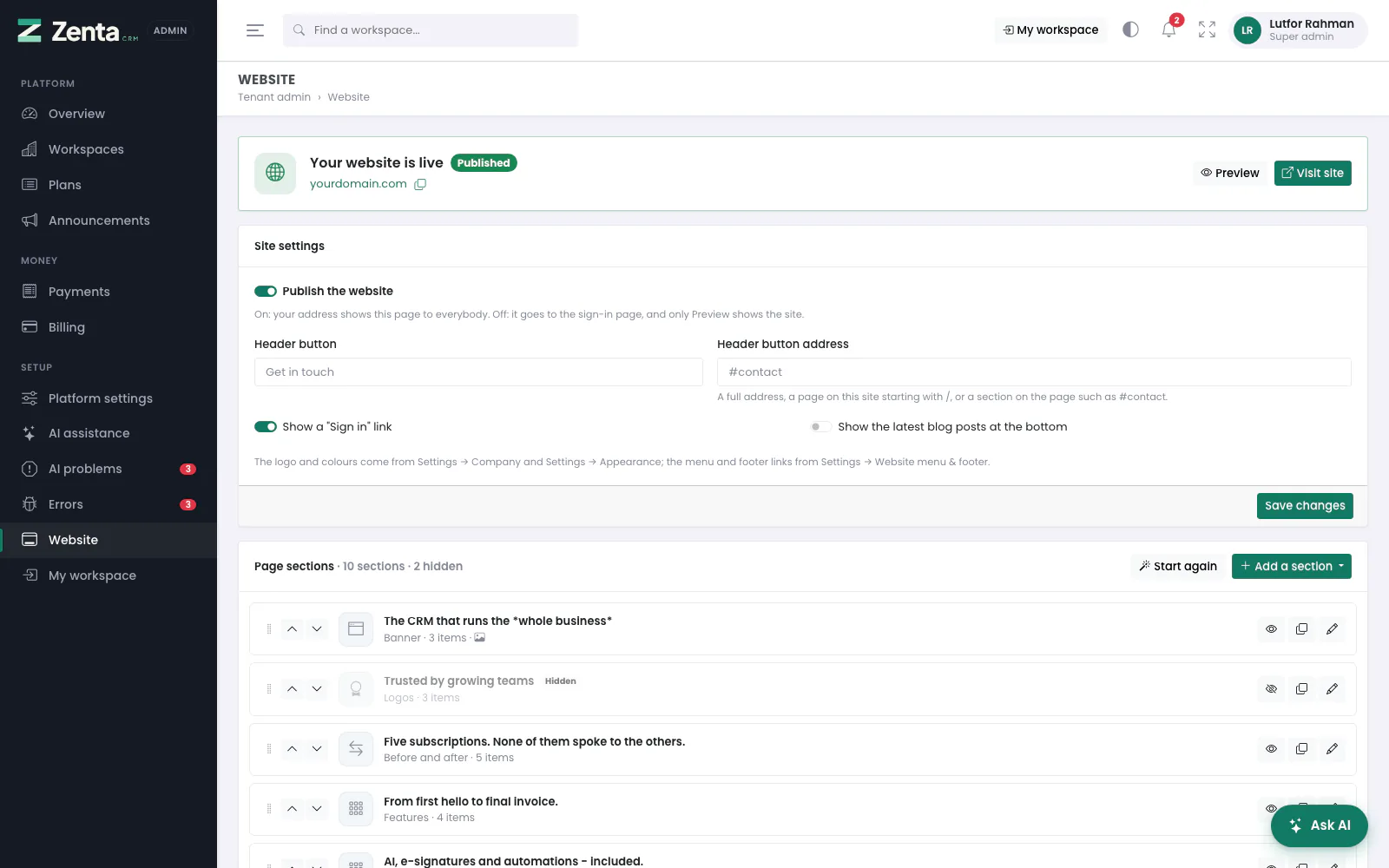Viewport: 1389px width, 868px height.
Task: Move From first hello section up
Action: point(293,809)
